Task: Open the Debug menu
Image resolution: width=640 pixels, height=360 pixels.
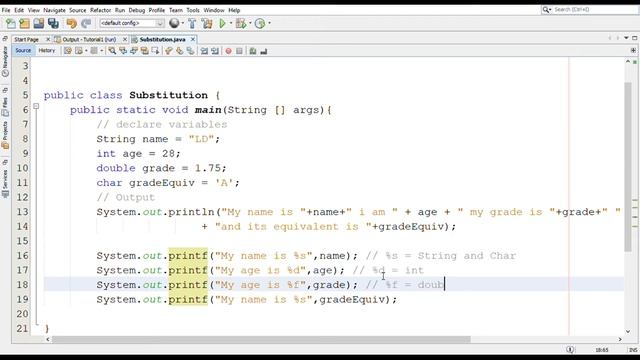Action: tap(137, 10)
